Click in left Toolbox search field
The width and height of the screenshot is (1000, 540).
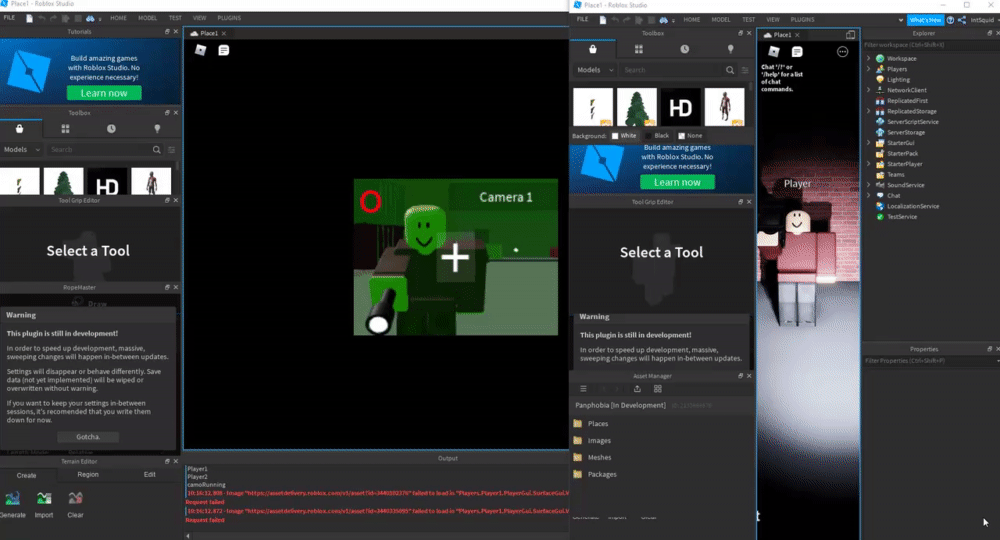pos(99,150)
